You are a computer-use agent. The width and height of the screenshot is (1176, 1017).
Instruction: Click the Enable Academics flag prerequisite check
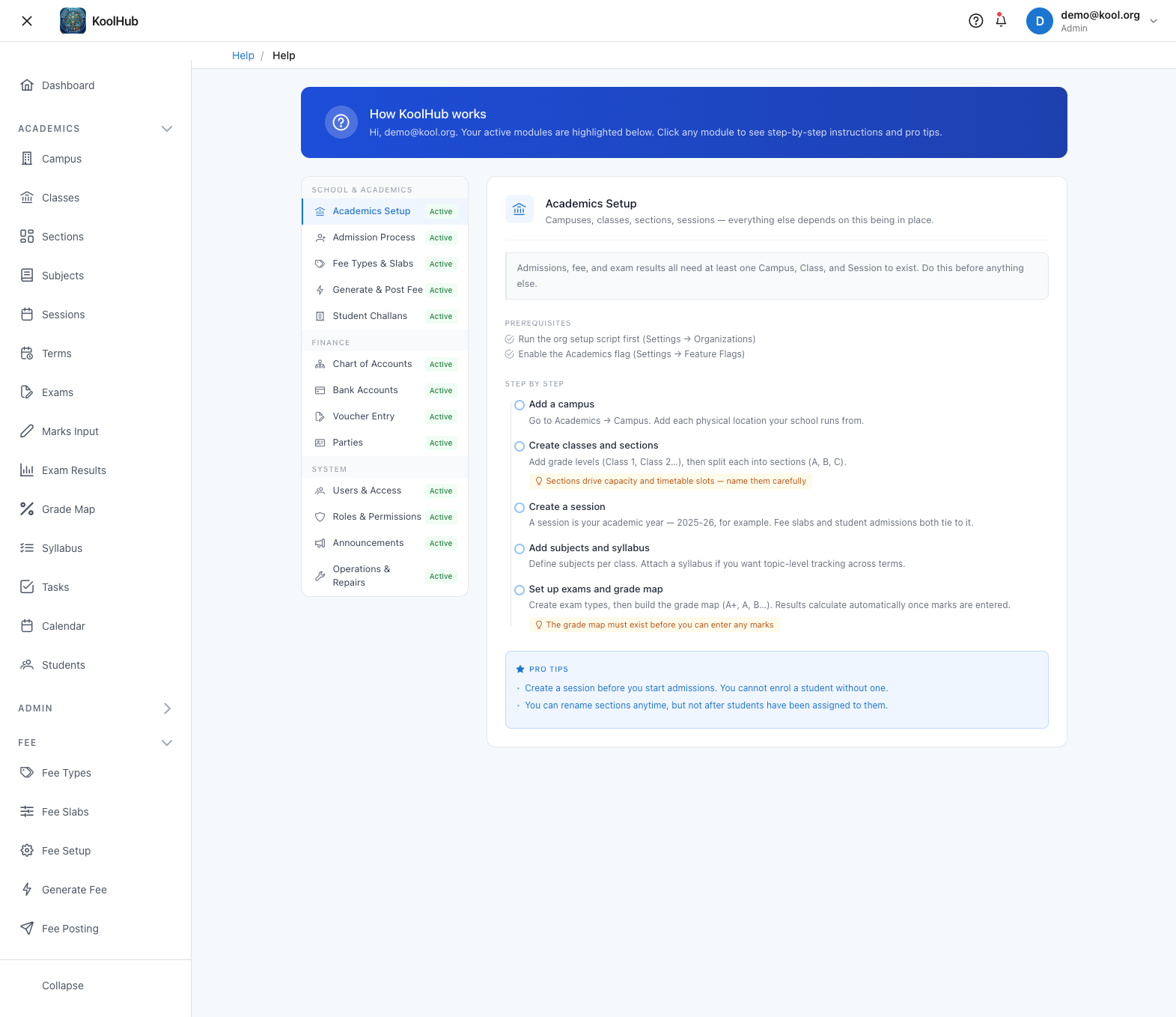click(510, 354)
